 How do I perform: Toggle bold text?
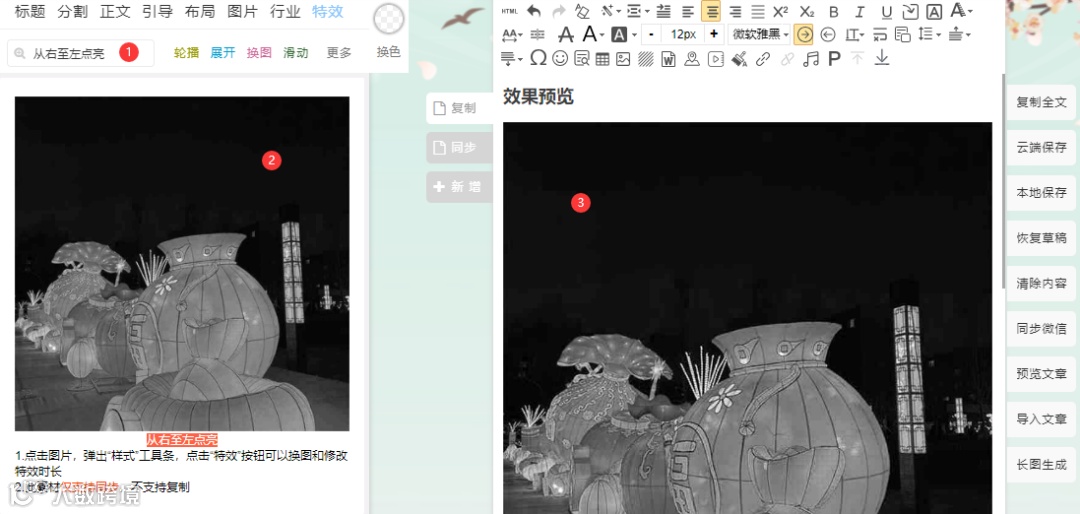tap(833, 12)
